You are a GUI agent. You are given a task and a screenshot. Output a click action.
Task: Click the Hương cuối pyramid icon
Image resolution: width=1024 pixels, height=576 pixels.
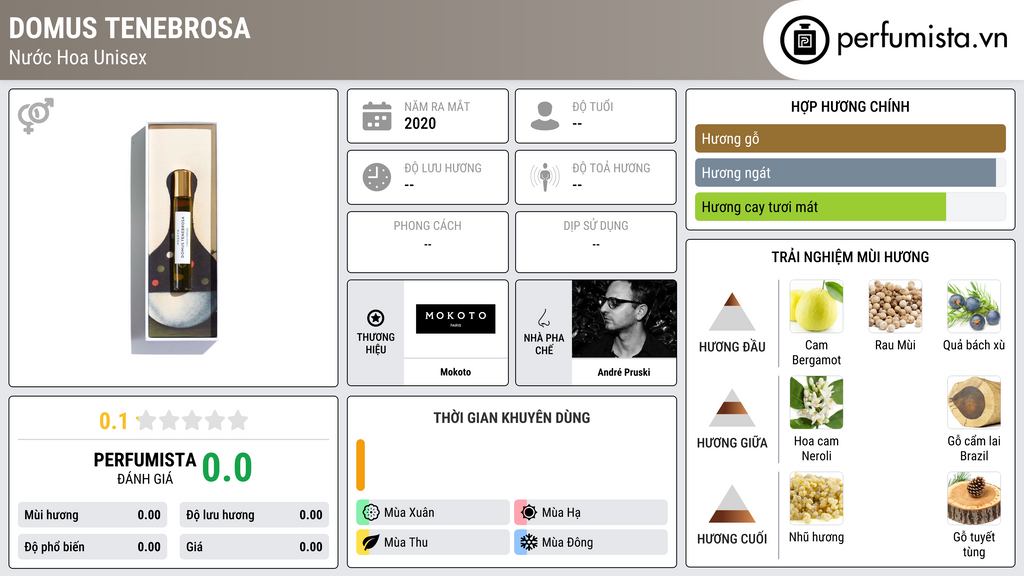coord(732,504)
